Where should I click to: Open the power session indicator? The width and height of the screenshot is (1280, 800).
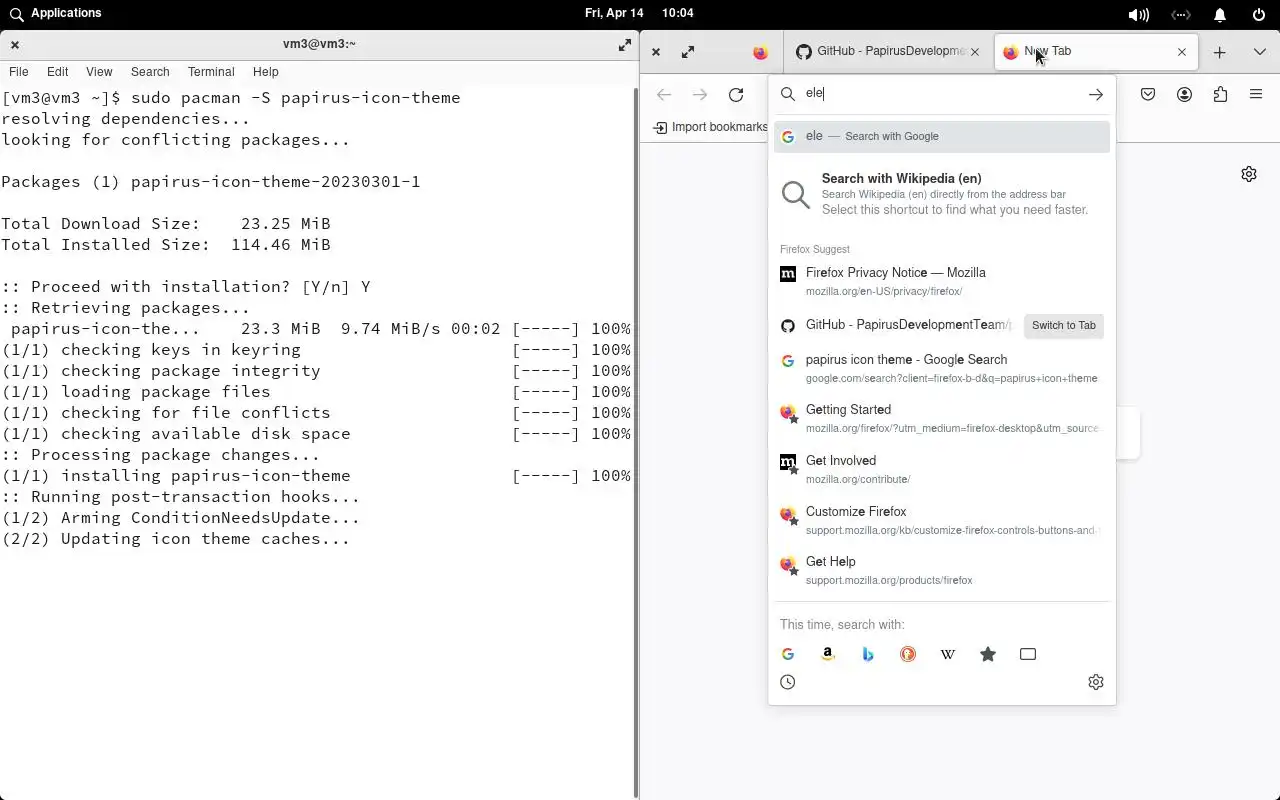point(1259,14)
